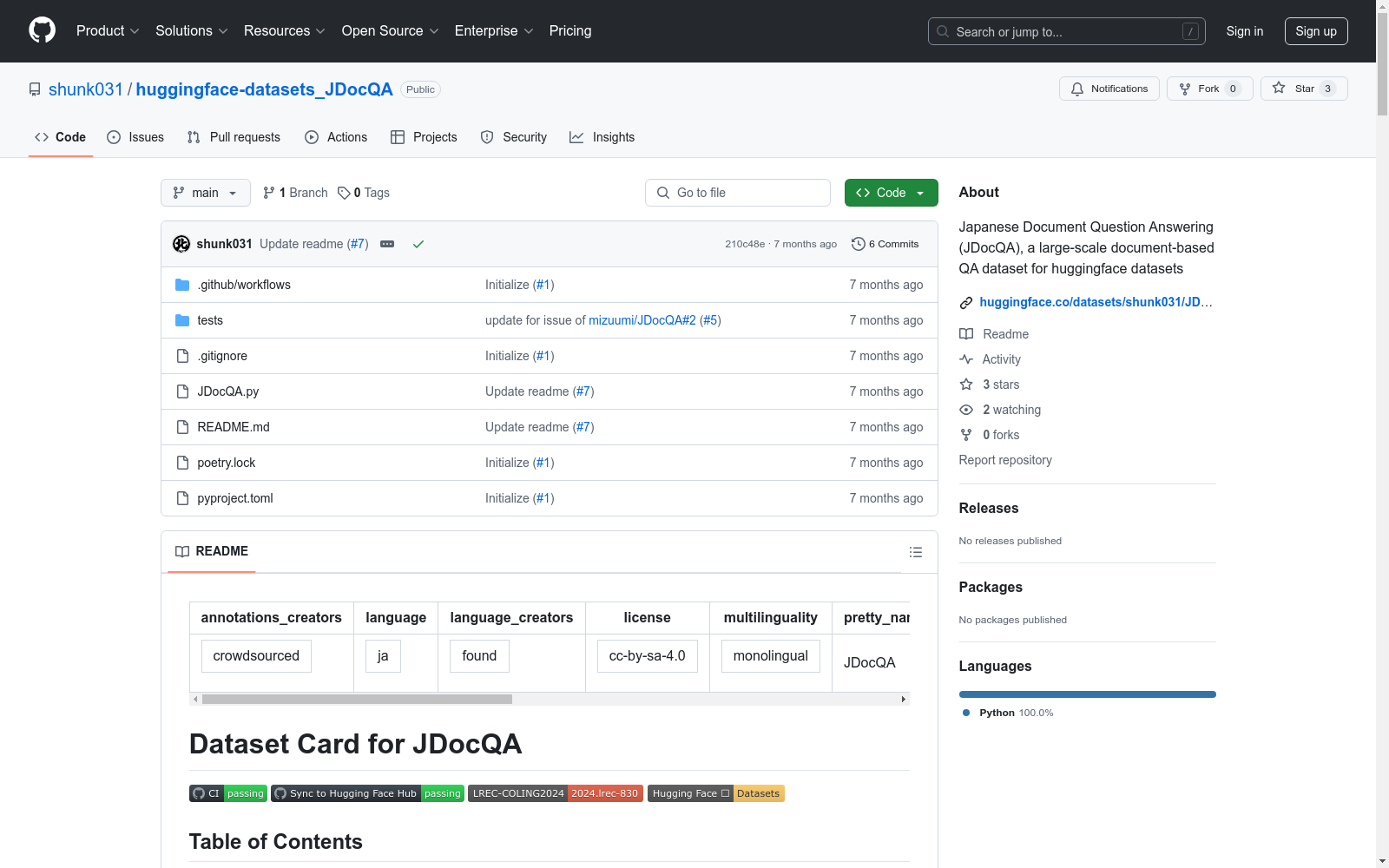Viewport: 1389px width, 868px height.
Task: Open the Projects tab
Action: click(424, 137)
